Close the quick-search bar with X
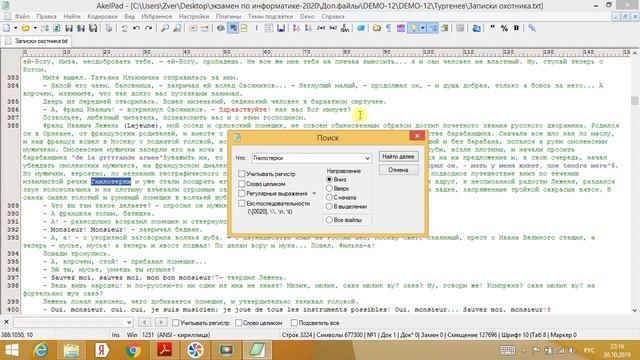The width and height of the screenshot is (640, 360). coord(6,322)
